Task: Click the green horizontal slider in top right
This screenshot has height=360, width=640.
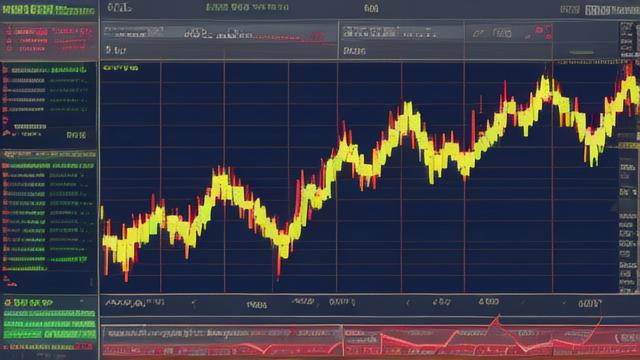Action: point(581,52)
